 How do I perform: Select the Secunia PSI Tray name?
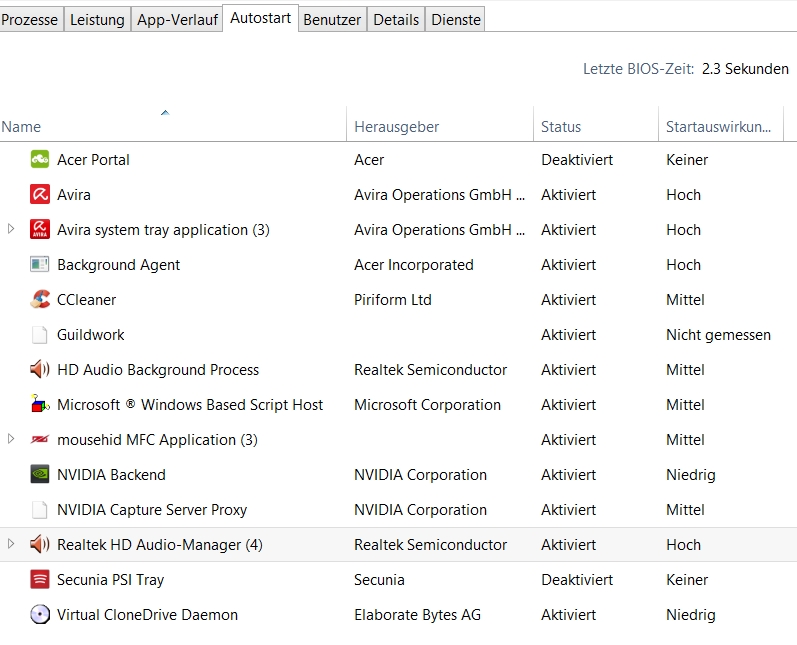point(110,579)
